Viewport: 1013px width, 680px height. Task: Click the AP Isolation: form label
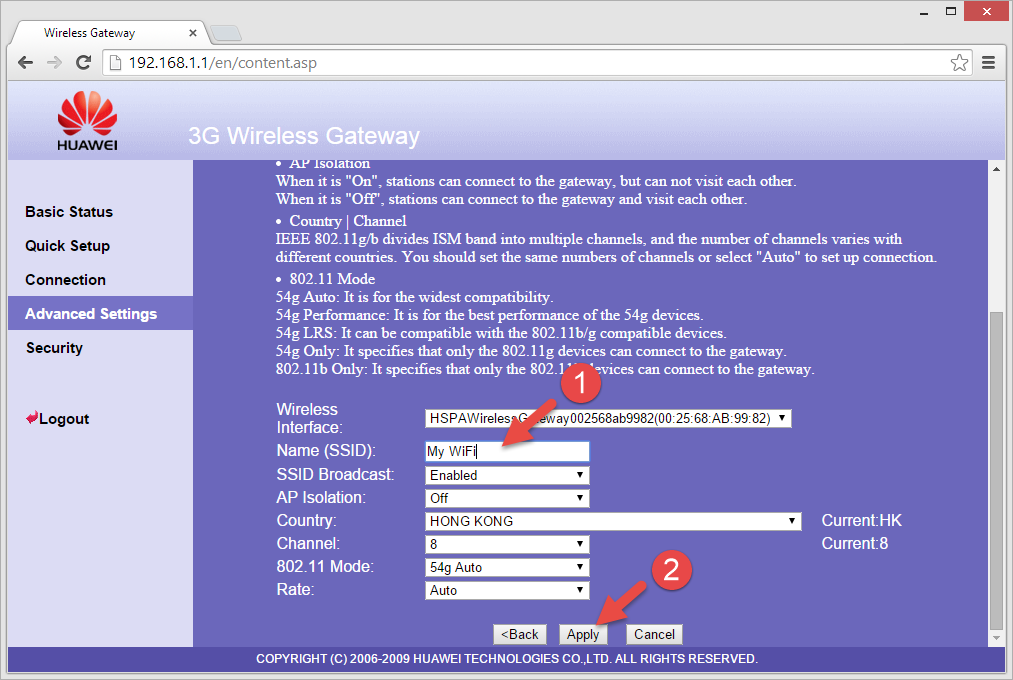(x=321, y=497)
